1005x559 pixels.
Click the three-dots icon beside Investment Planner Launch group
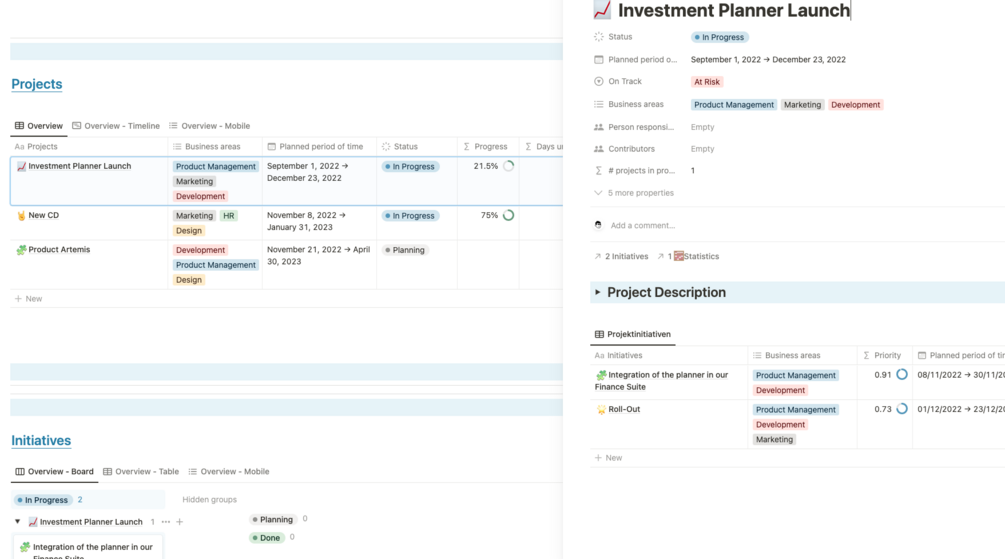[166, 522]
